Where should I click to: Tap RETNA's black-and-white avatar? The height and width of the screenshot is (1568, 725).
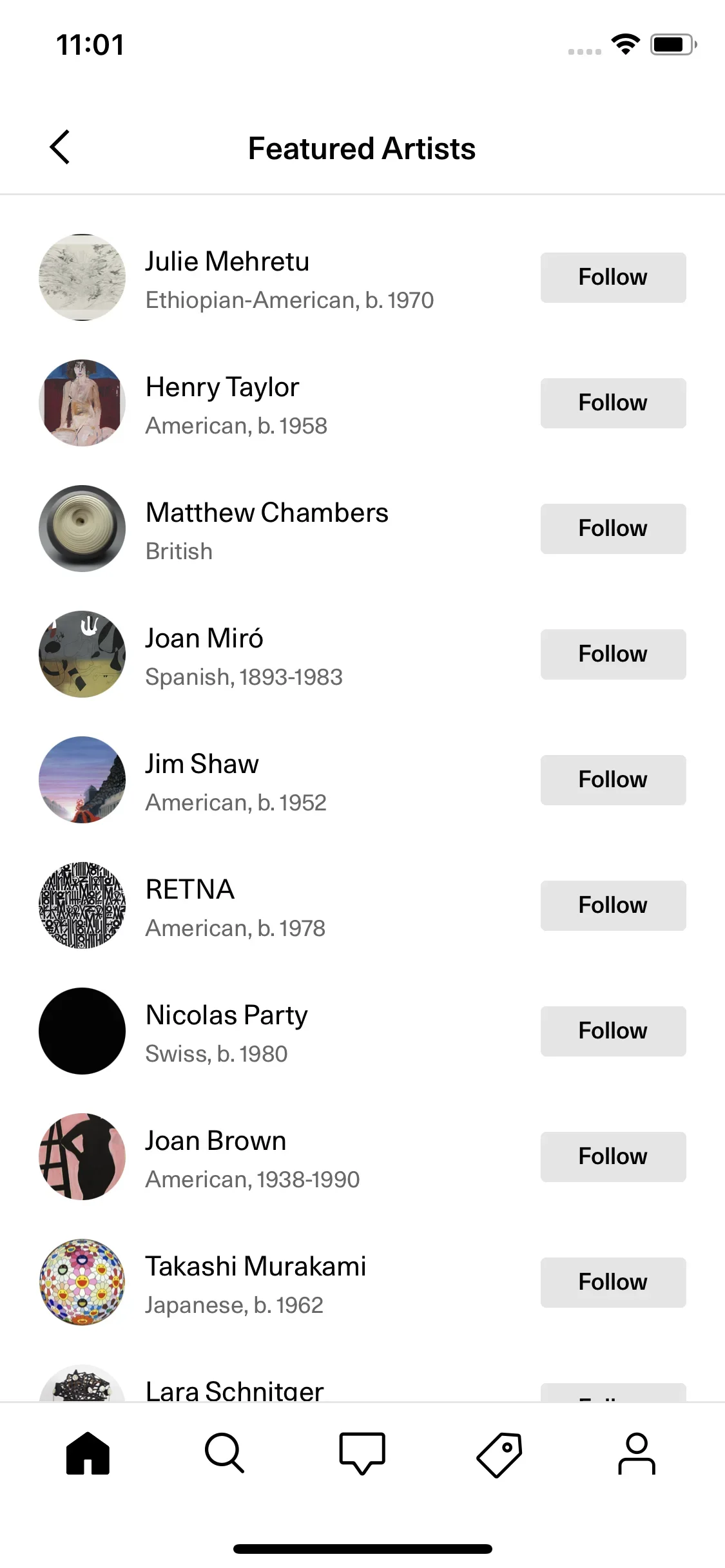click(x=82, y=905)
